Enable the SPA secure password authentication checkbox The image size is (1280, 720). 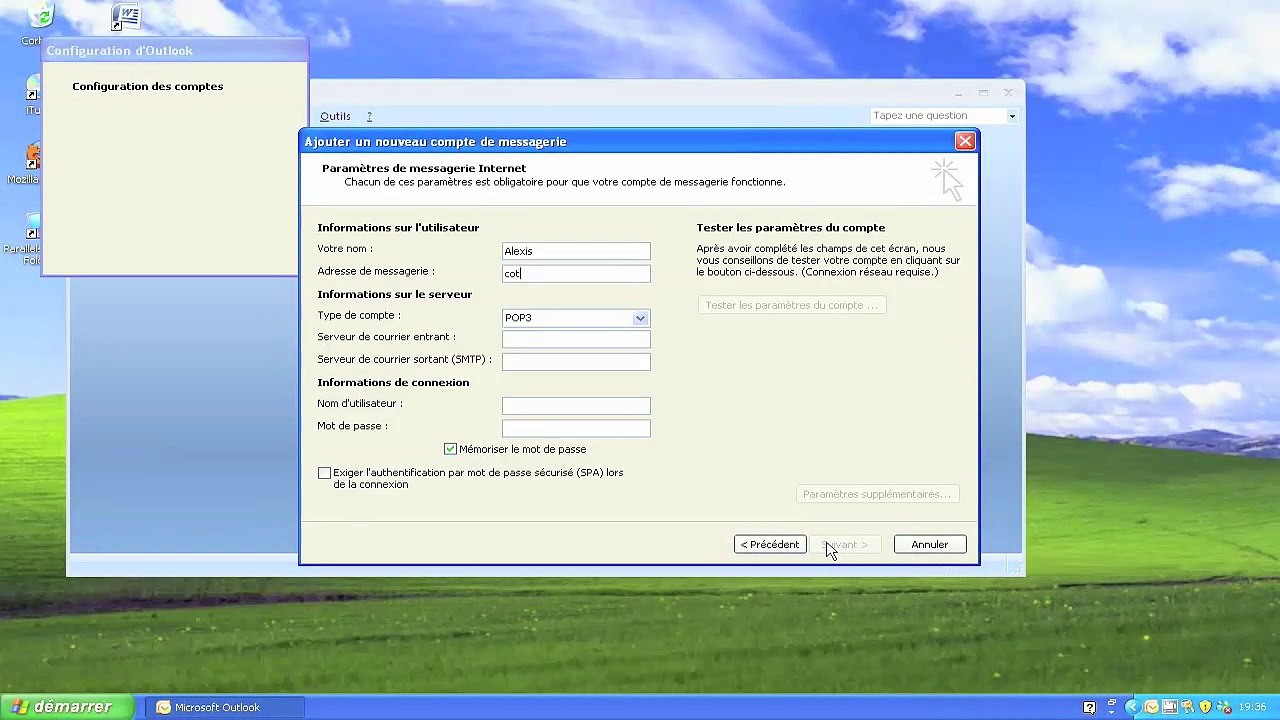(324, 473)
